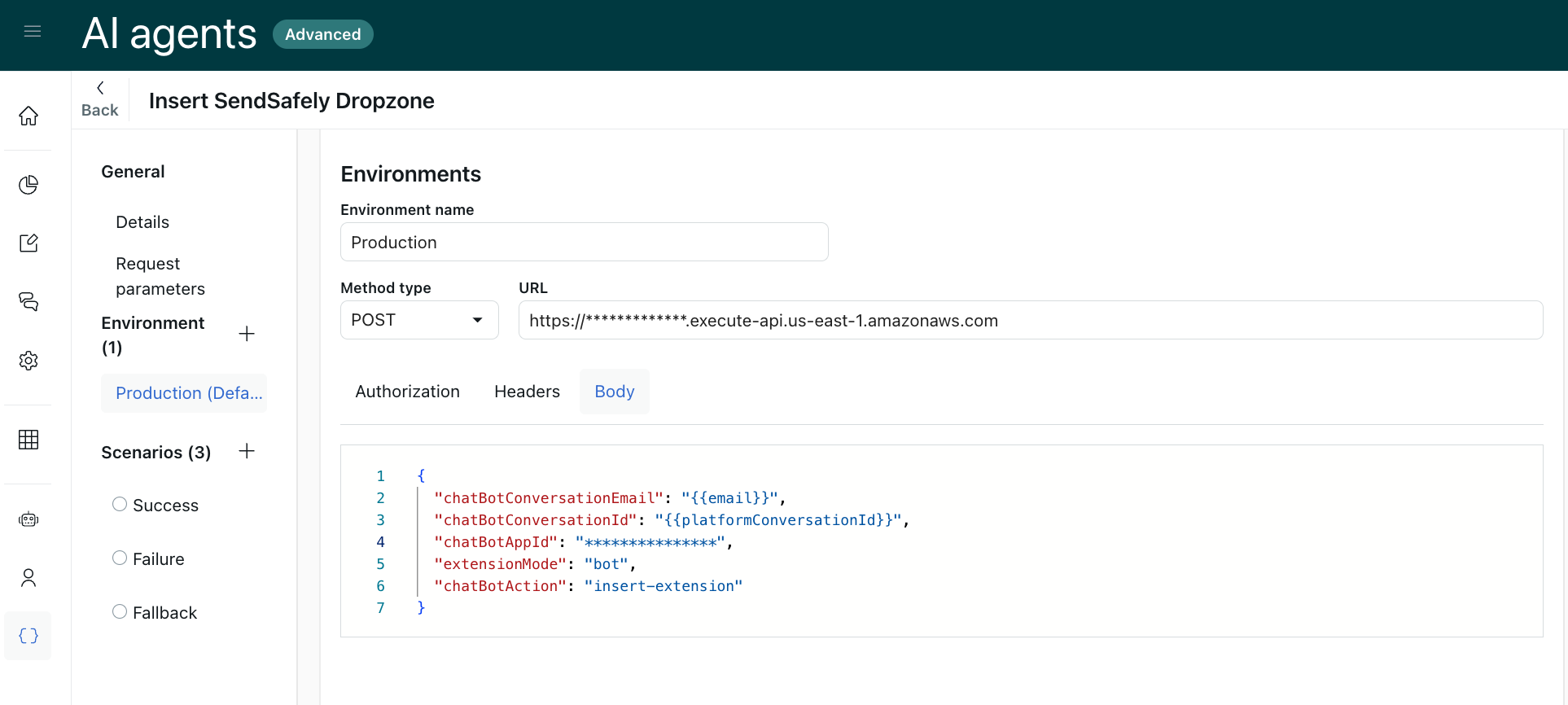Image resolution: width=1568 pixels, height=705 pixels.
Task: Open the settings gear icon
Action: tap(28, 361)
